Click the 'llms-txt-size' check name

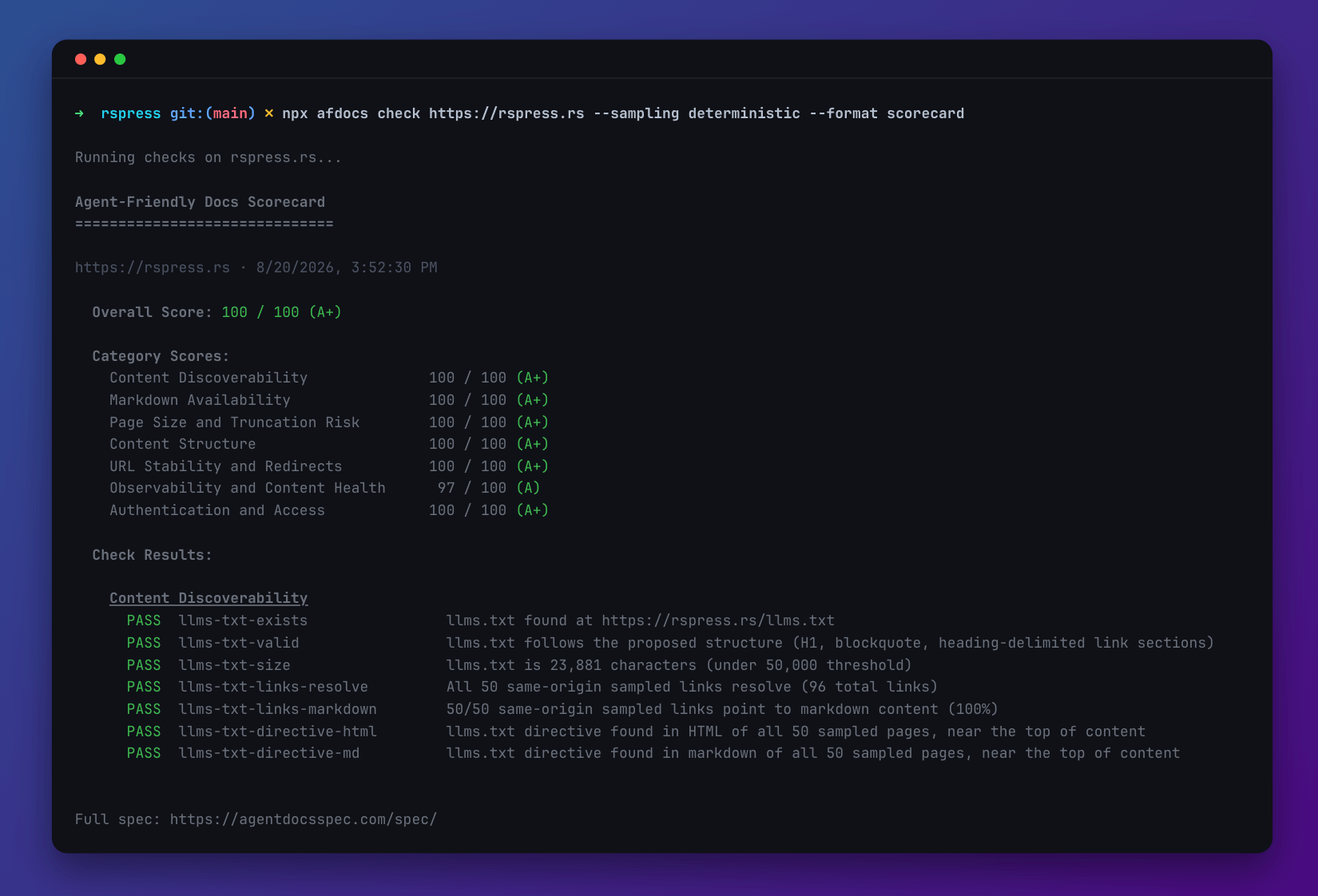pos(234,665)
